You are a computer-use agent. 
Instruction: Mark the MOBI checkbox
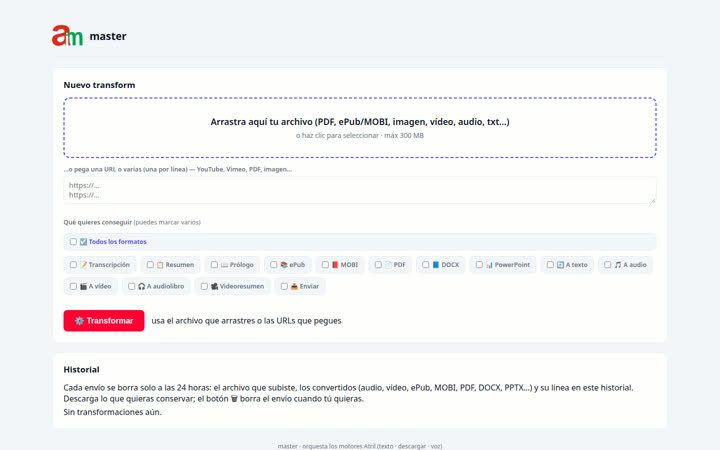pos(325,265)
